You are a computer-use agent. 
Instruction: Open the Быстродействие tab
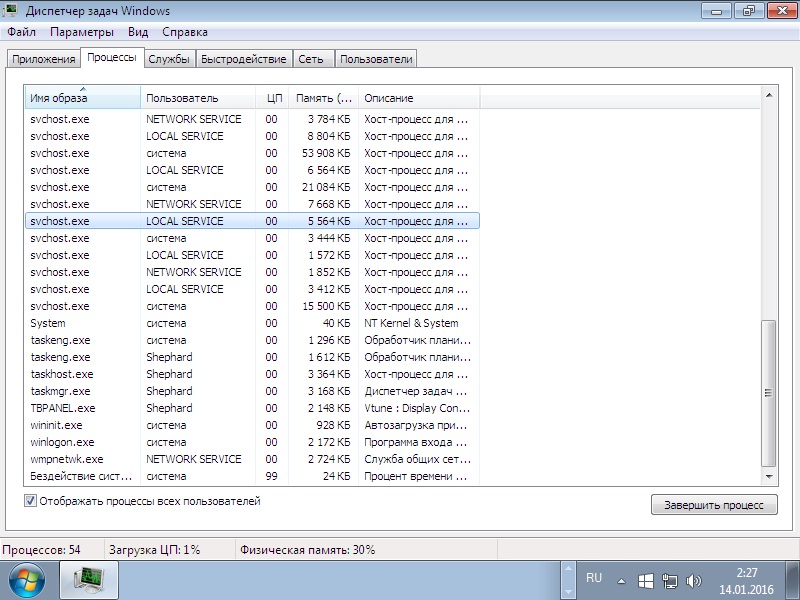(x=243, y=59)
